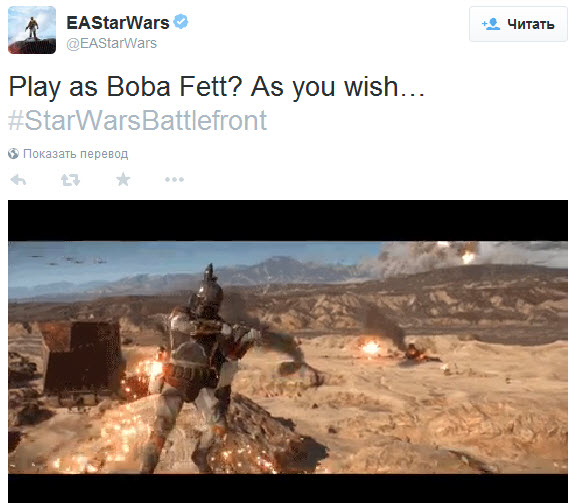Click the Читать follow button
The width and height of the screenshot is (574, 503).
click(518, 24)
